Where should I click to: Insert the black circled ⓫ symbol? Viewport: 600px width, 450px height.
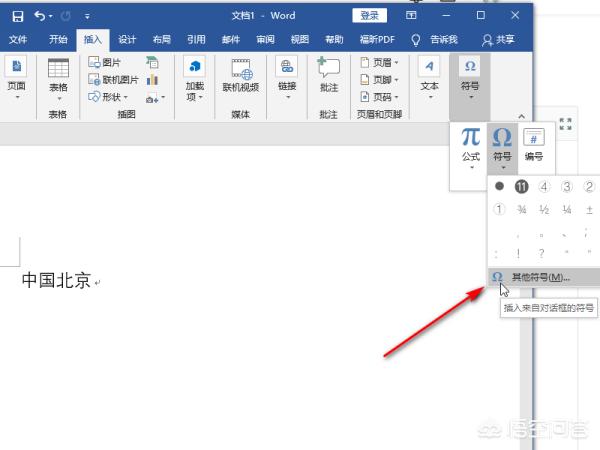tap(521, 187)
